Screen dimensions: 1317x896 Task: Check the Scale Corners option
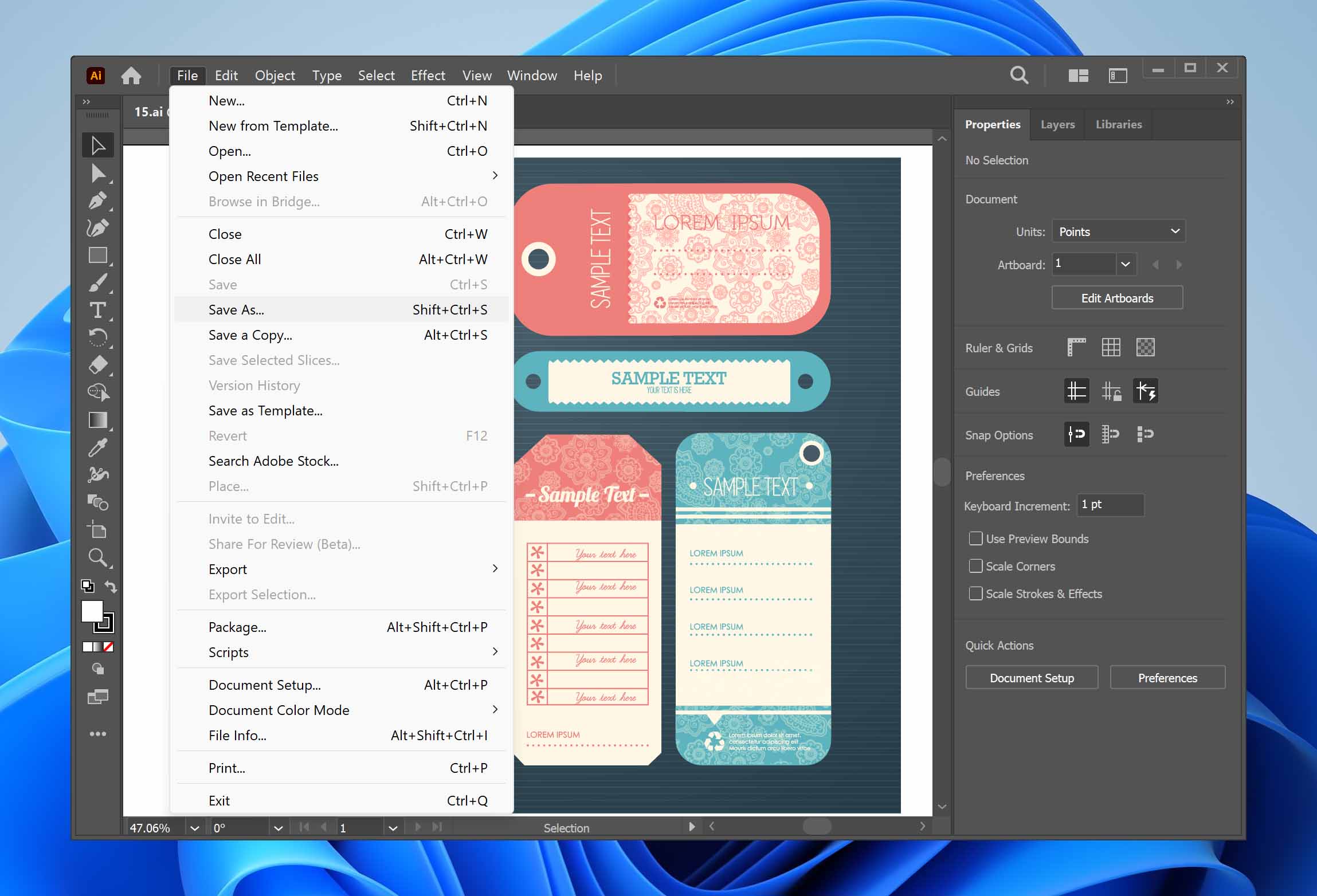(x=975, y=566)
